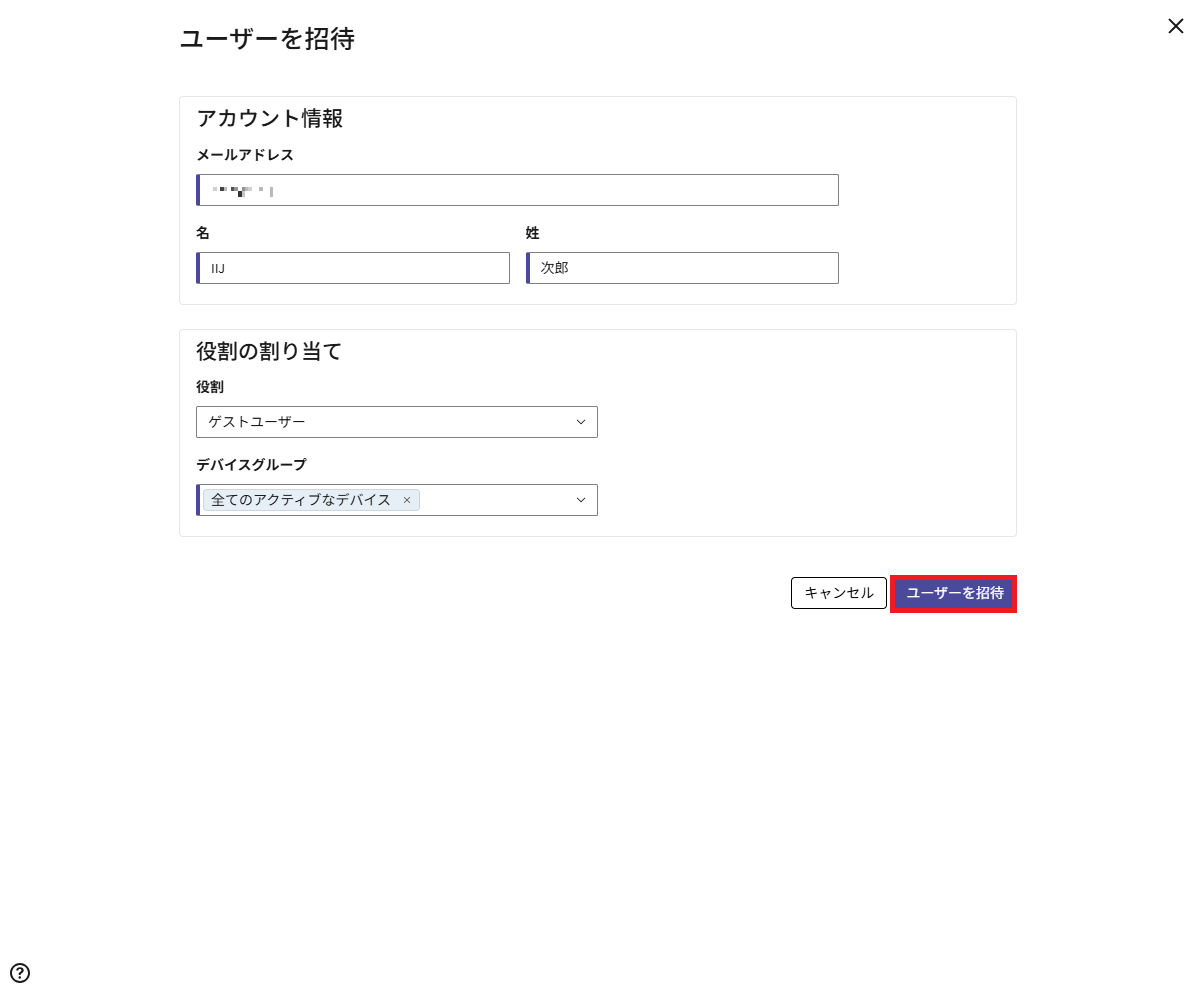Click the アカウント情報 section heading

click(x=270, y=118)
